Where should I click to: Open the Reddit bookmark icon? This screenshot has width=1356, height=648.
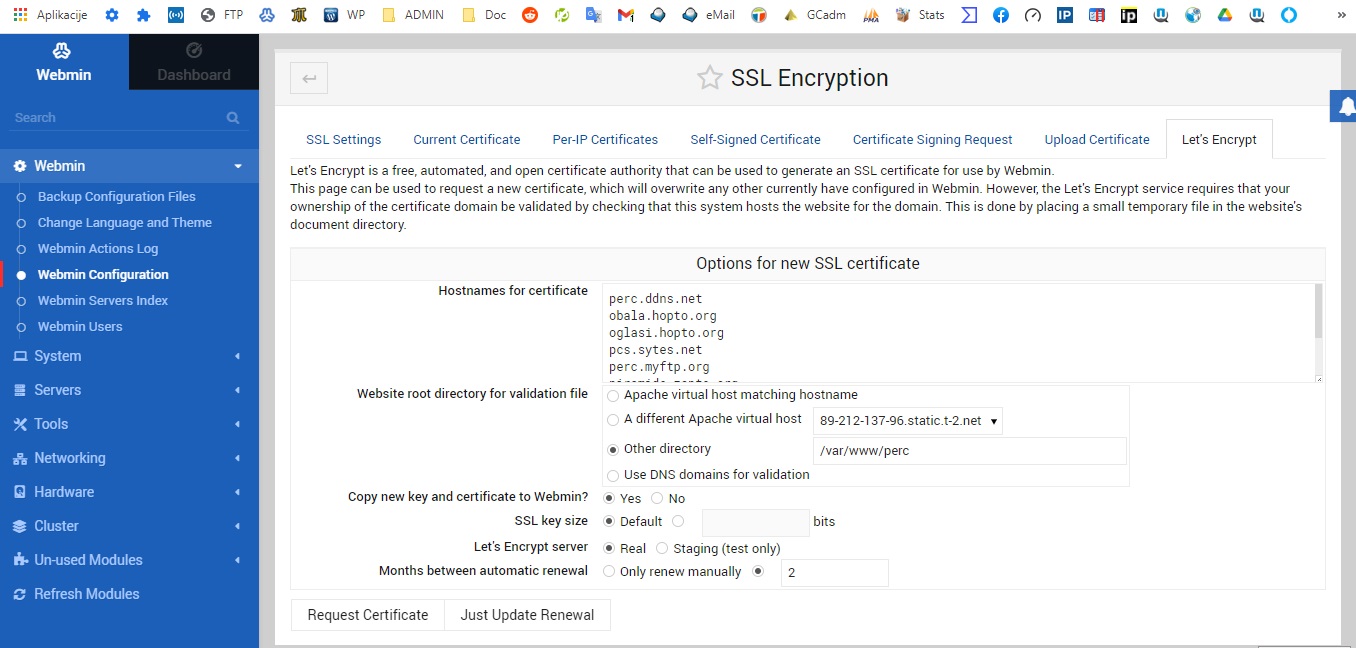530,15
